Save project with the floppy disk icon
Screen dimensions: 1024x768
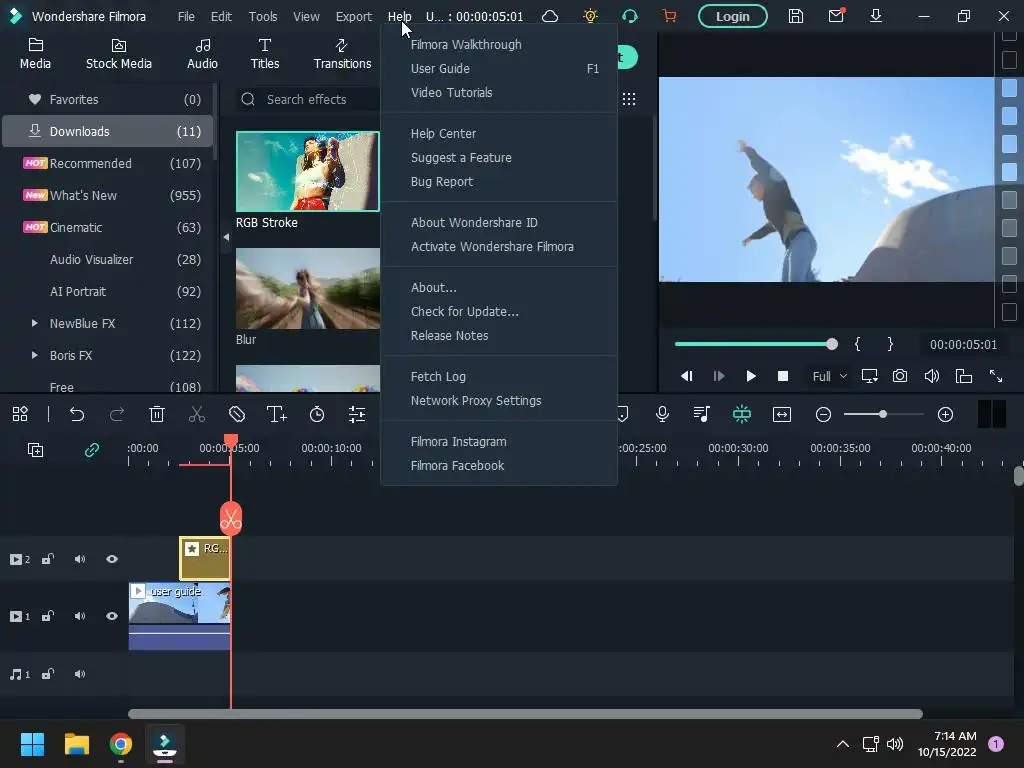pyautogui.click(x=795, y=16)
